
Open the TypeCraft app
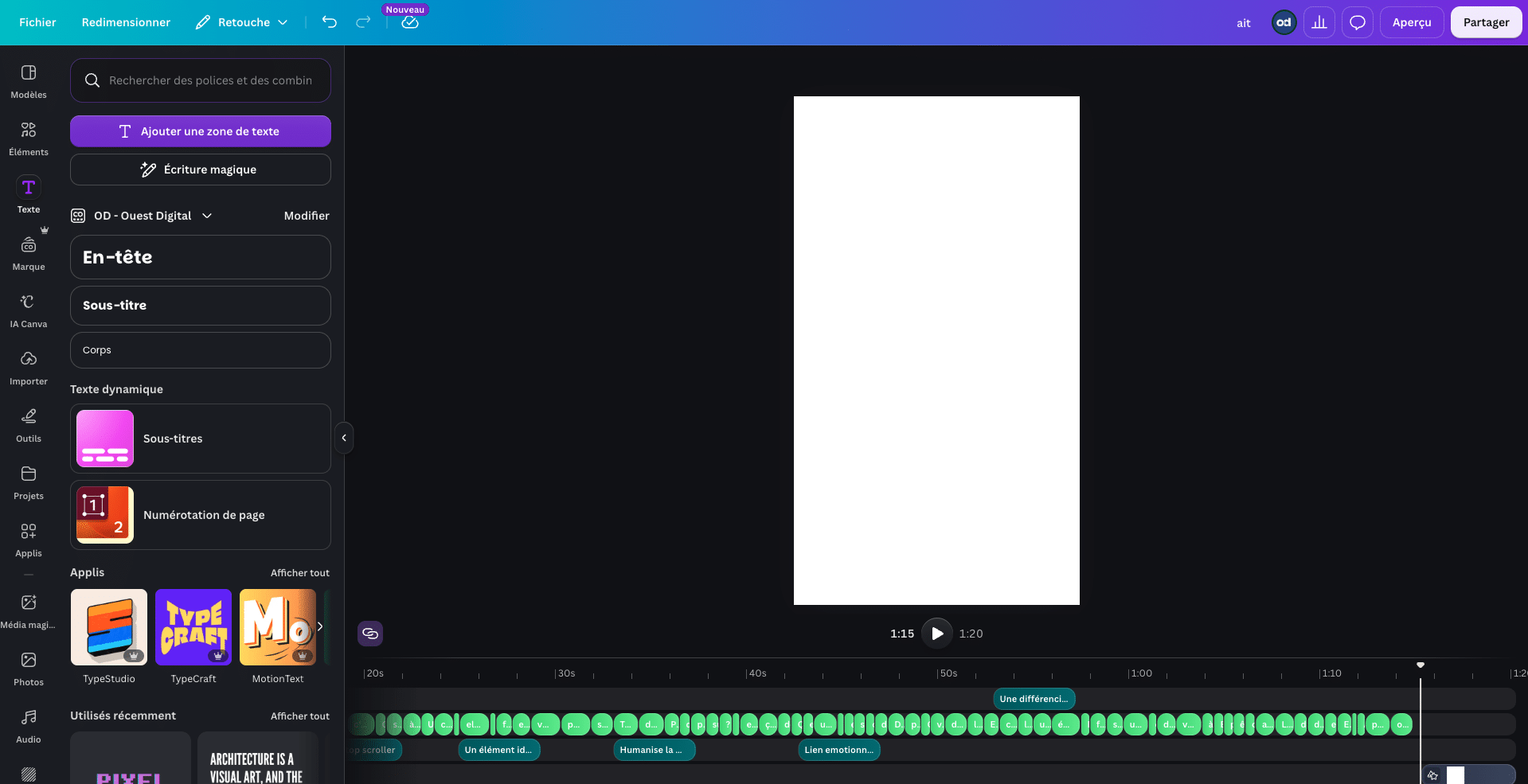[x=193, y=627]
